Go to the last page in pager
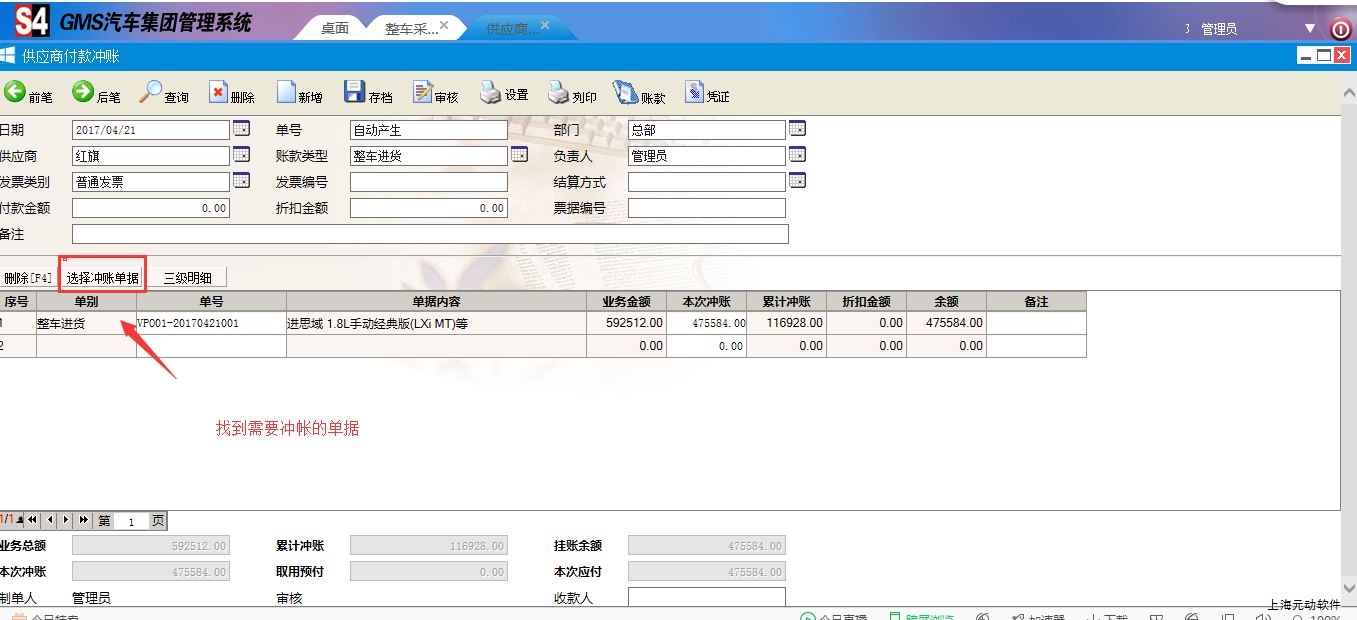Image resolution: width=1357 pixels, height=620 pixels. coord(84,520)
